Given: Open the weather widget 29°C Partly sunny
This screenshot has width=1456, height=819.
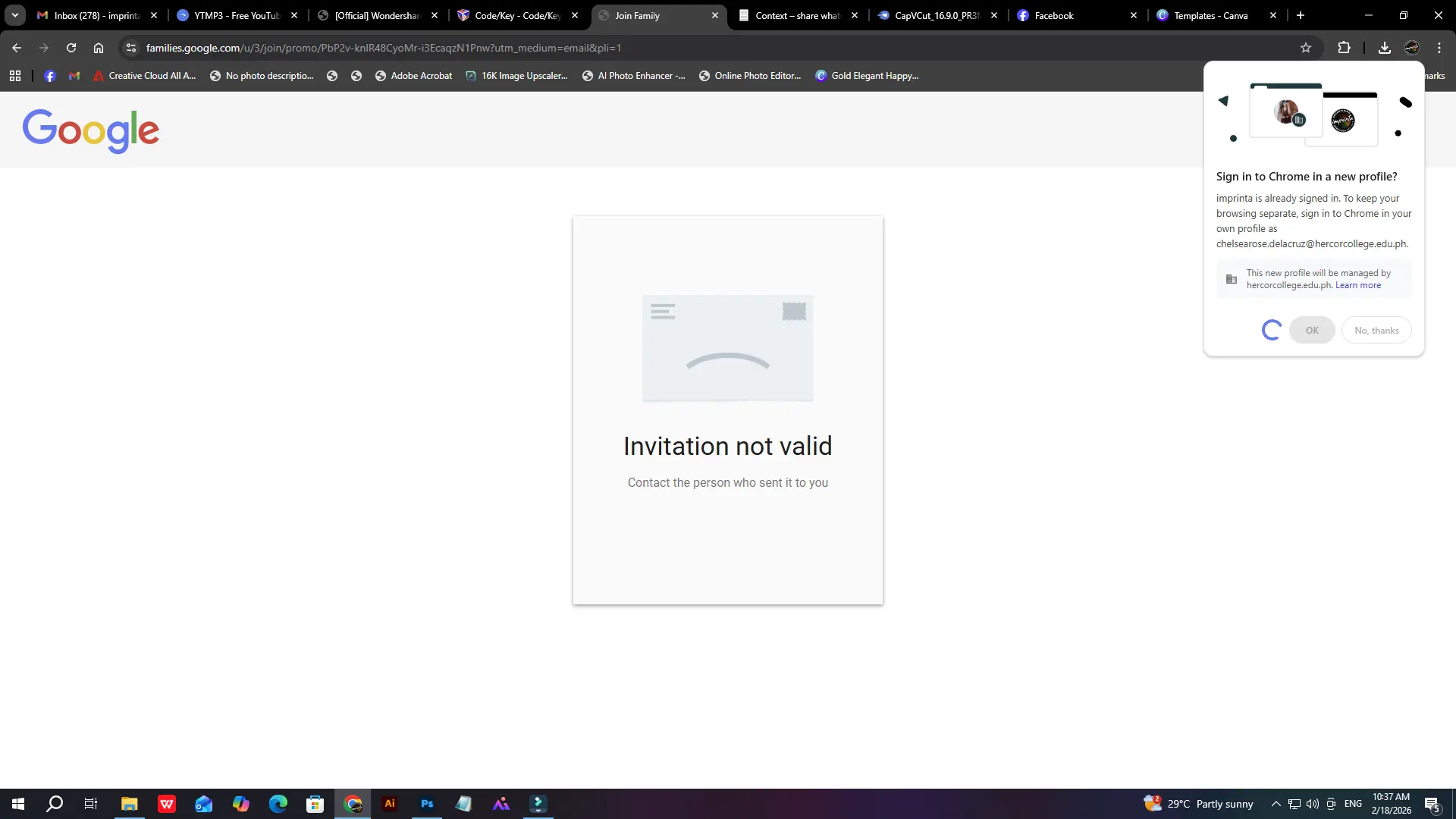Looking at the screenshot, I should pyautogui.click(x=1198, y=804).
